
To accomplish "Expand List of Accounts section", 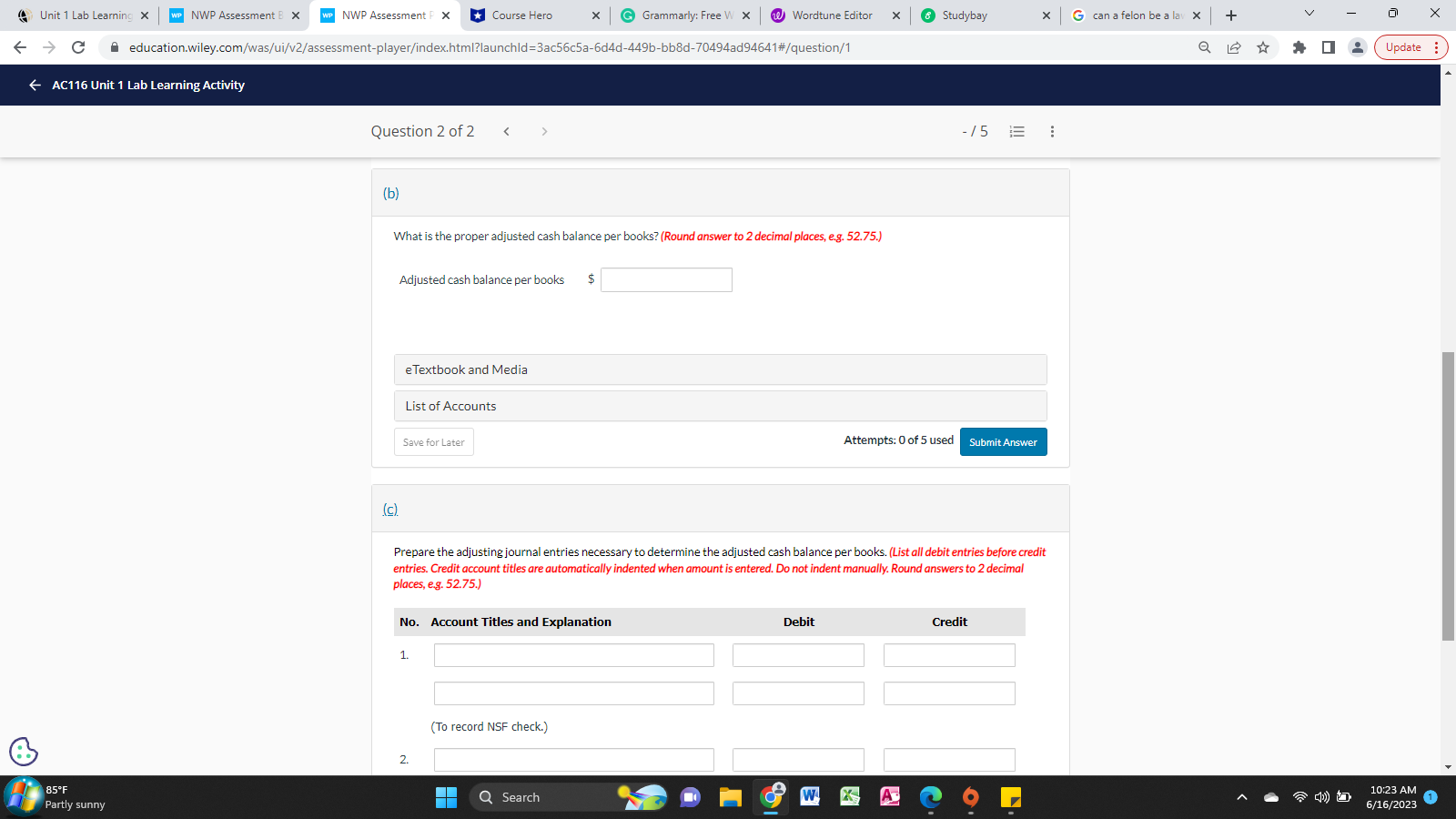I will click(720, 406).
